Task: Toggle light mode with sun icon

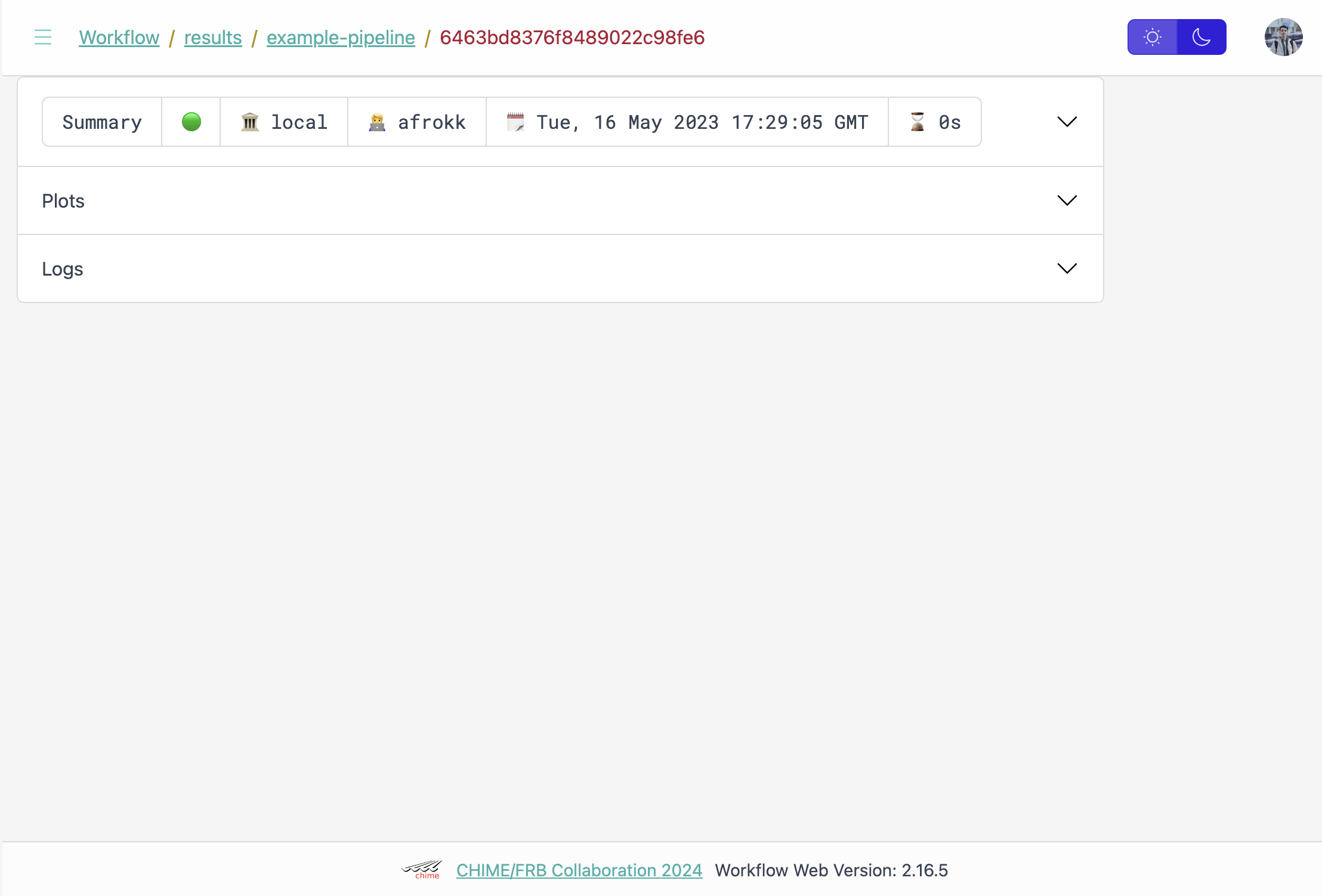Action: click(1153, 36)
